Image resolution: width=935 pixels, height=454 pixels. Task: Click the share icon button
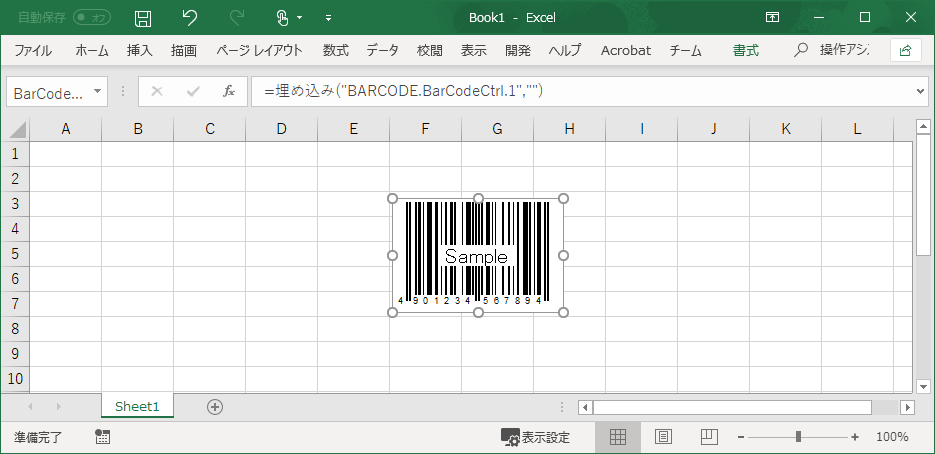tap(905, 51)
